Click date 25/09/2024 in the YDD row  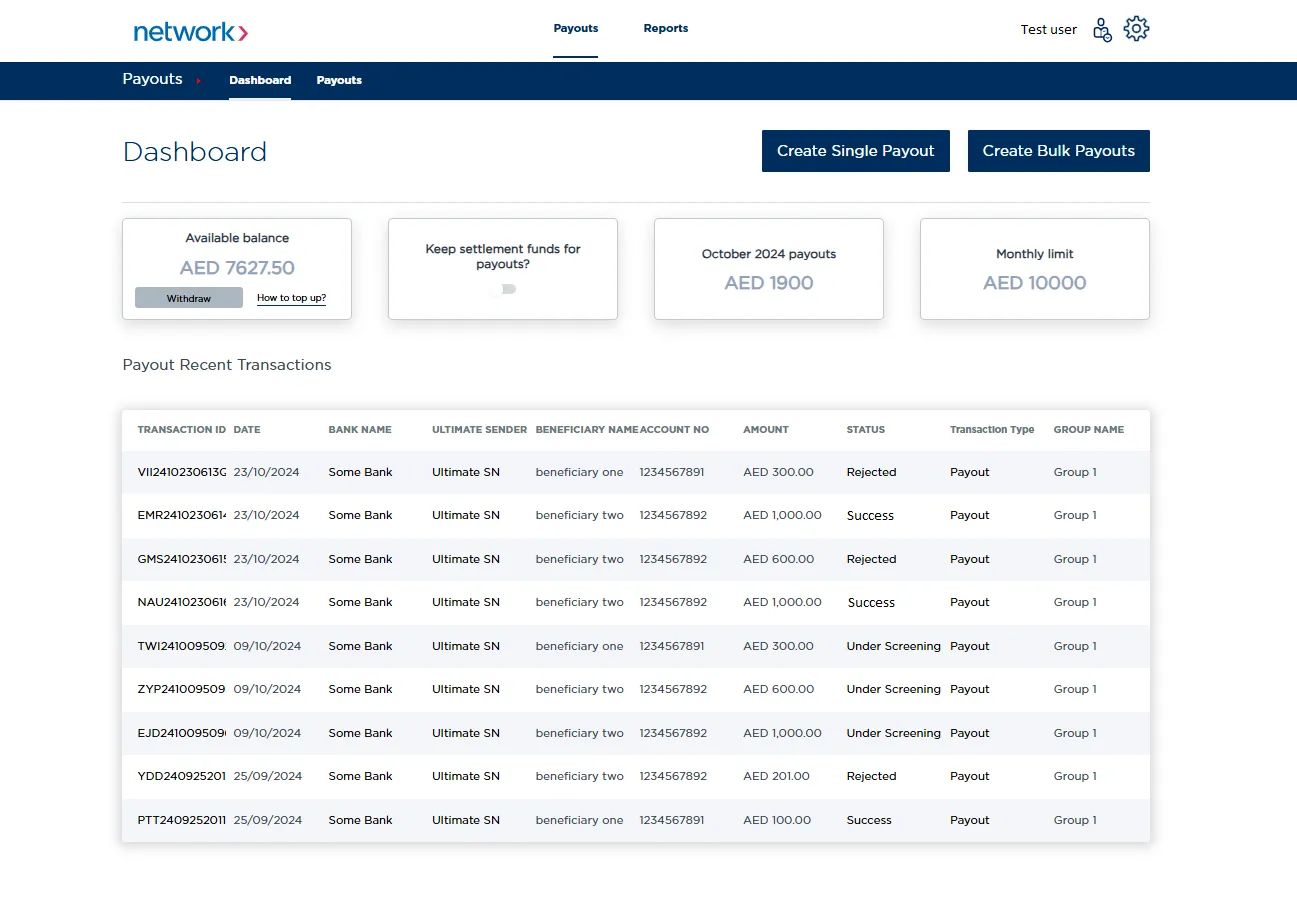267,776
